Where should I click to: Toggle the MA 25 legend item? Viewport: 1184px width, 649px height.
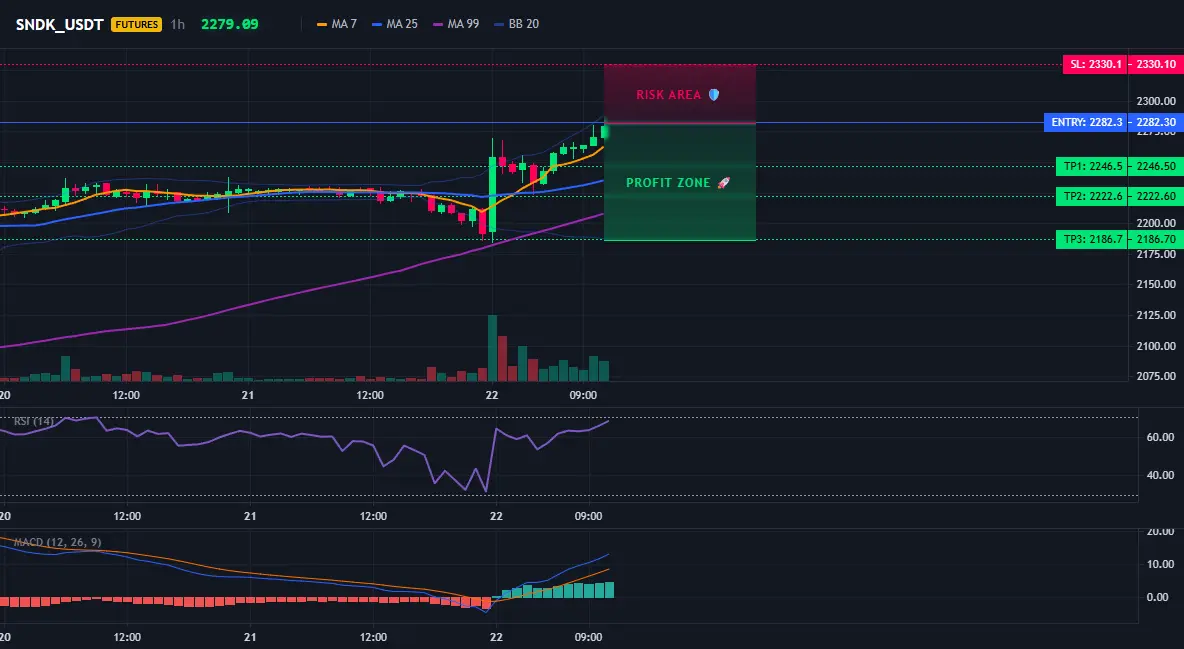[395, 24]
